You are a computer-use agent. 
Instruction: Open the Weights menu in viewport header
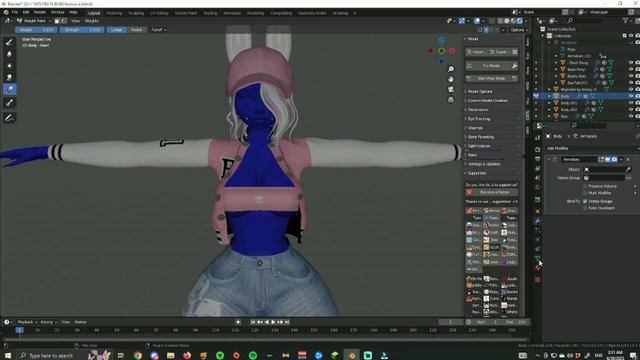click(x=91, y=21)
